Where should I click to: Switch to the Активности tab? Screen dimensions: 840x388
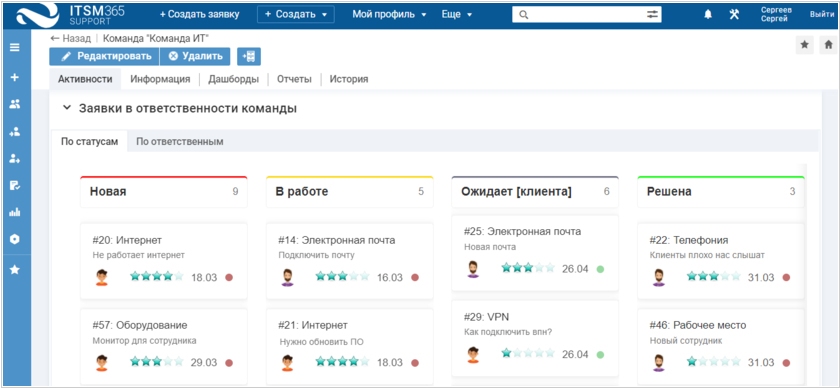pyautogui.click(x=85, y=79)
